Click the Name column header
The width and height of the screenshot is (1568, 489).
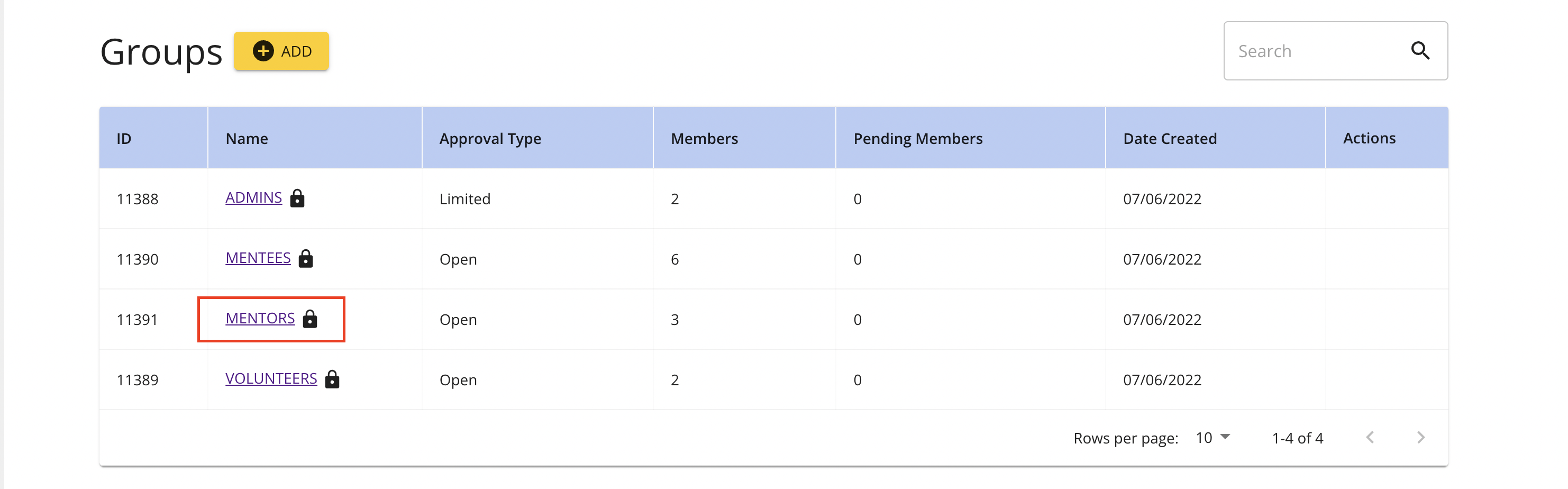(247, 138)
